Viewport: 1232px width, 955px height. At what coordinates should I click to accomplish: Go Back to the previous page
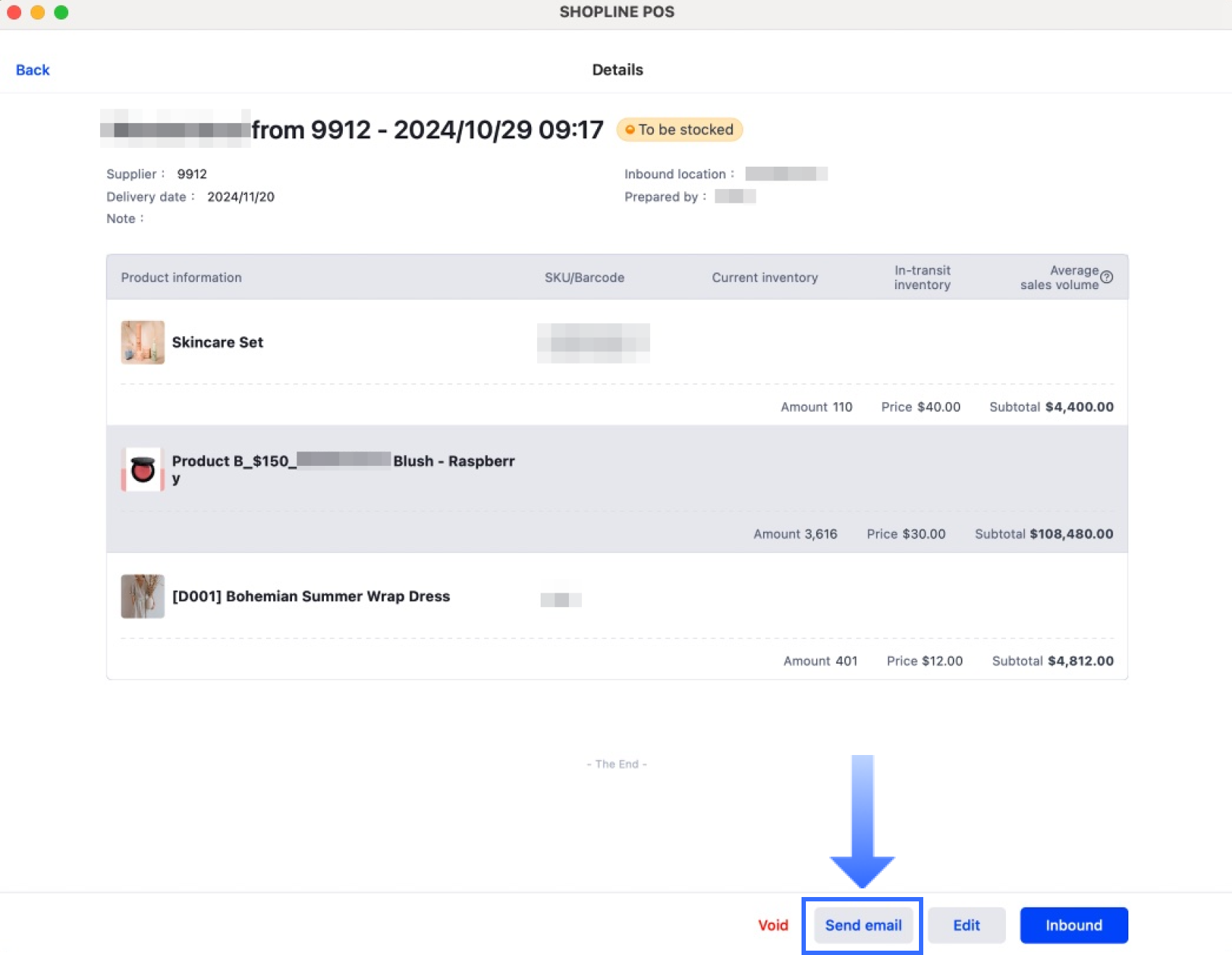tap(33, 70)
